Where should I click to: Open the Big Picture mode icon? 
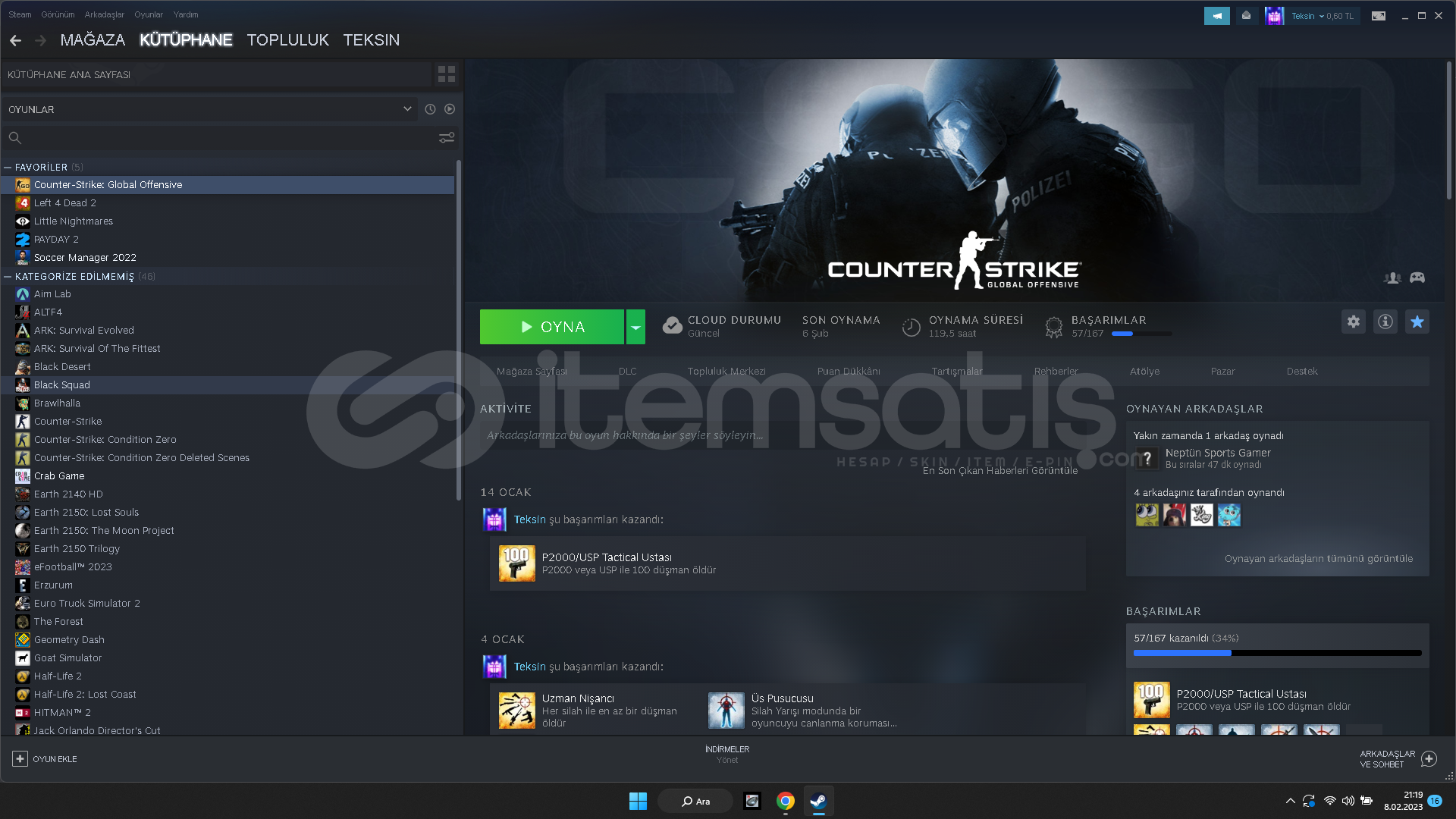(1378, 15)
